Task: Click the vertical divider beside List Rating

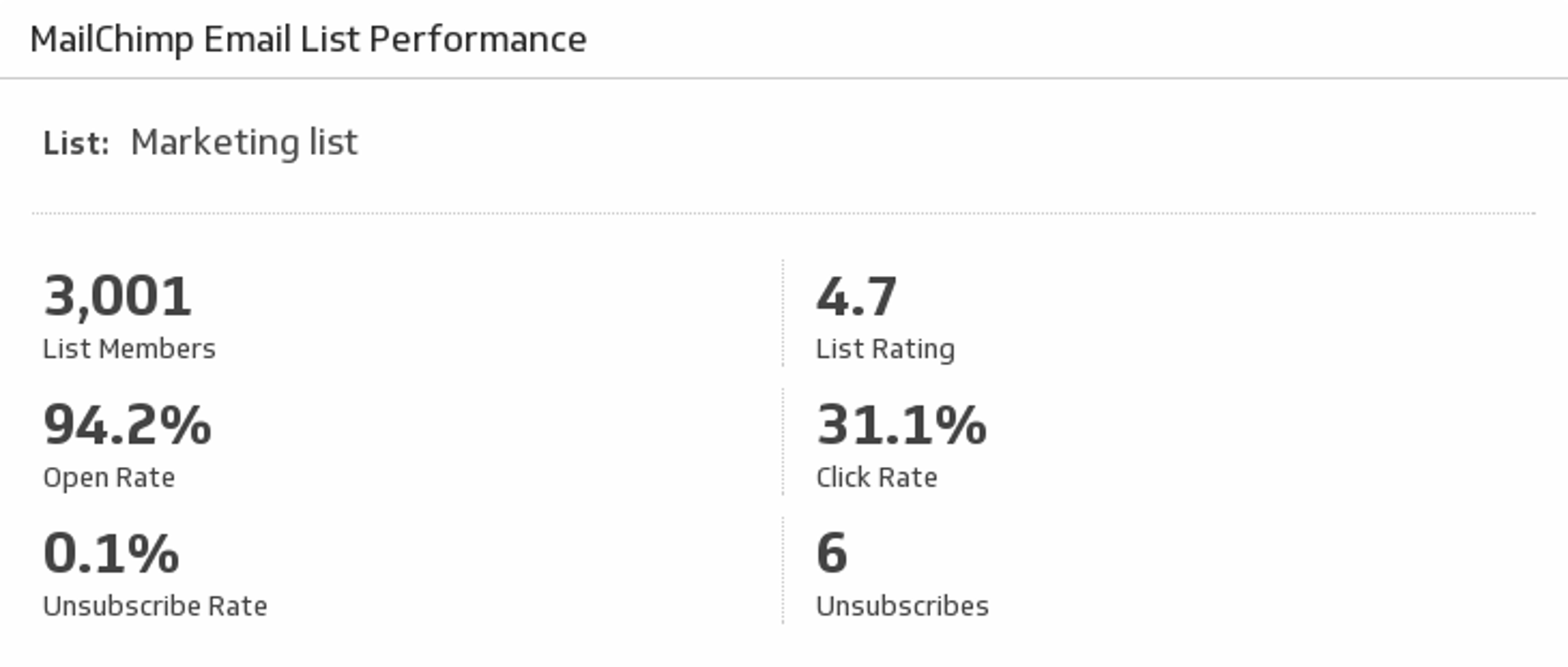Action: 782,313
